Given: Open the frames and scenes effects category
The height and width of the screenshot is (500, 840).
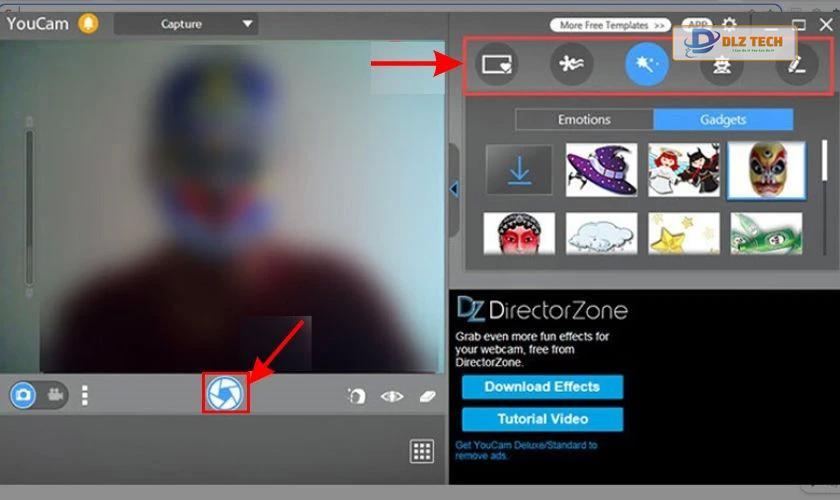Looking at the screenshot, I should 497,64.
